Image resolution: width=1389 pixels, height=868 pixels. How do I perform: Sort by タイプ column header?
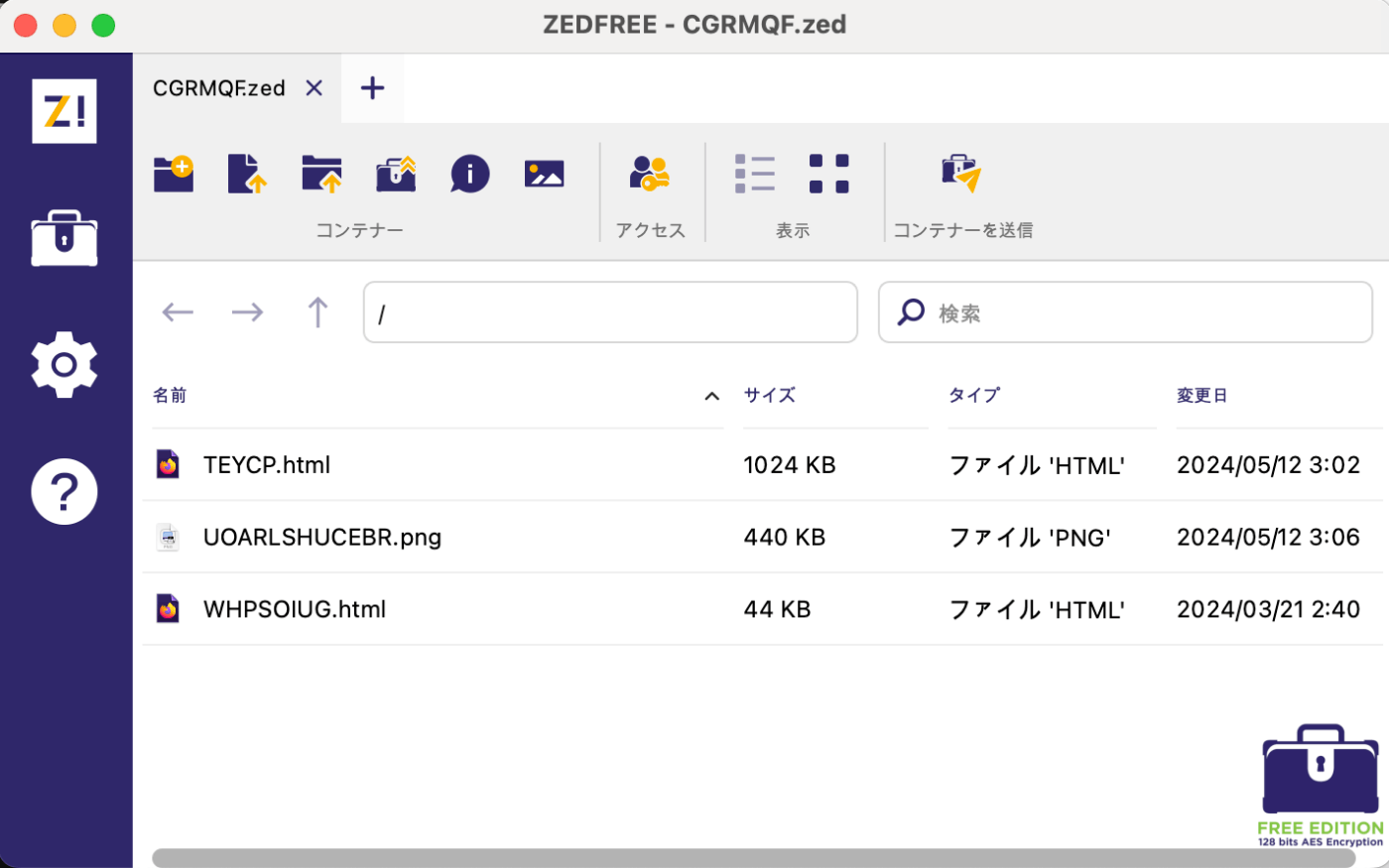point(974,395)
